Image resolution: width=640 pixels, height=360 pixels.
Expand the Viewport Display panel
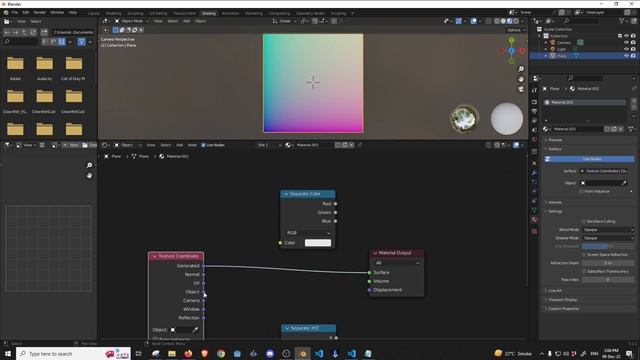562,300
